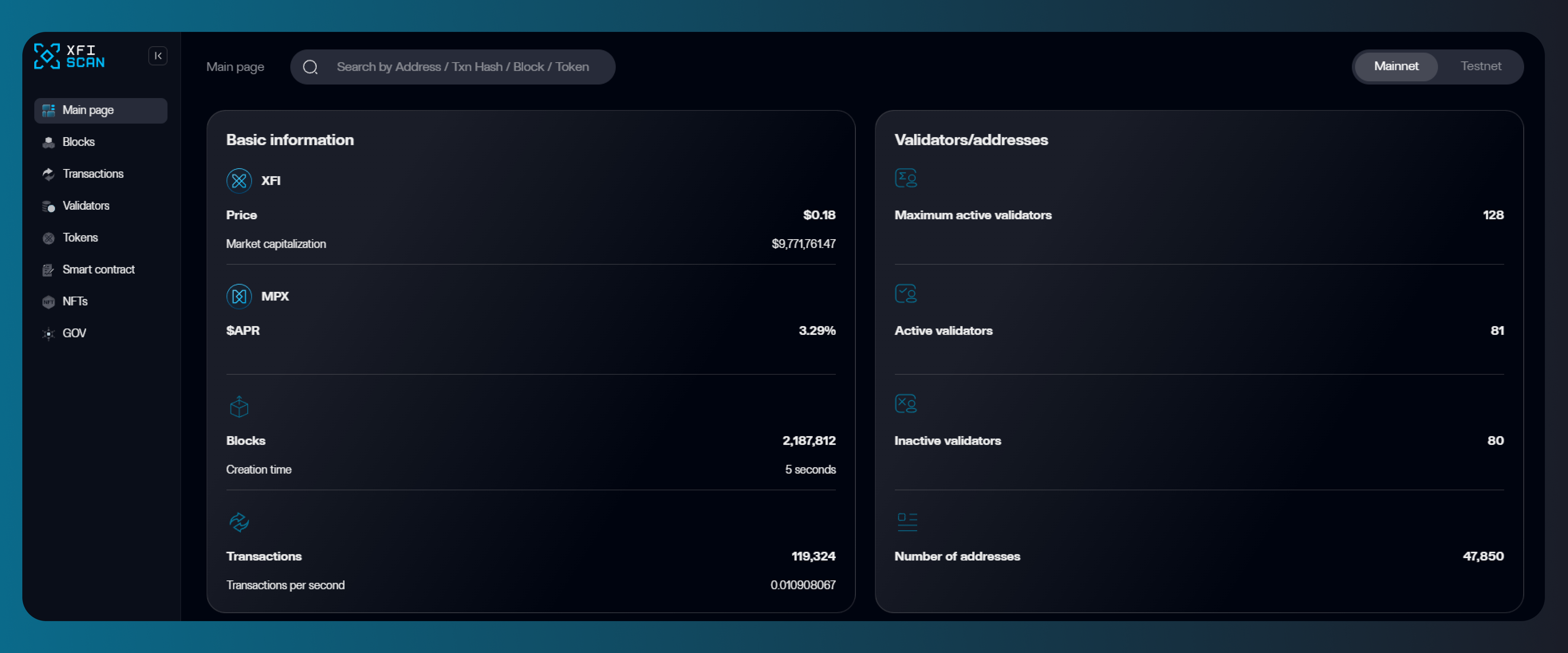Open Transactions in the sidebar
This screenshot has height=653, width=1568.
(93, 173)
